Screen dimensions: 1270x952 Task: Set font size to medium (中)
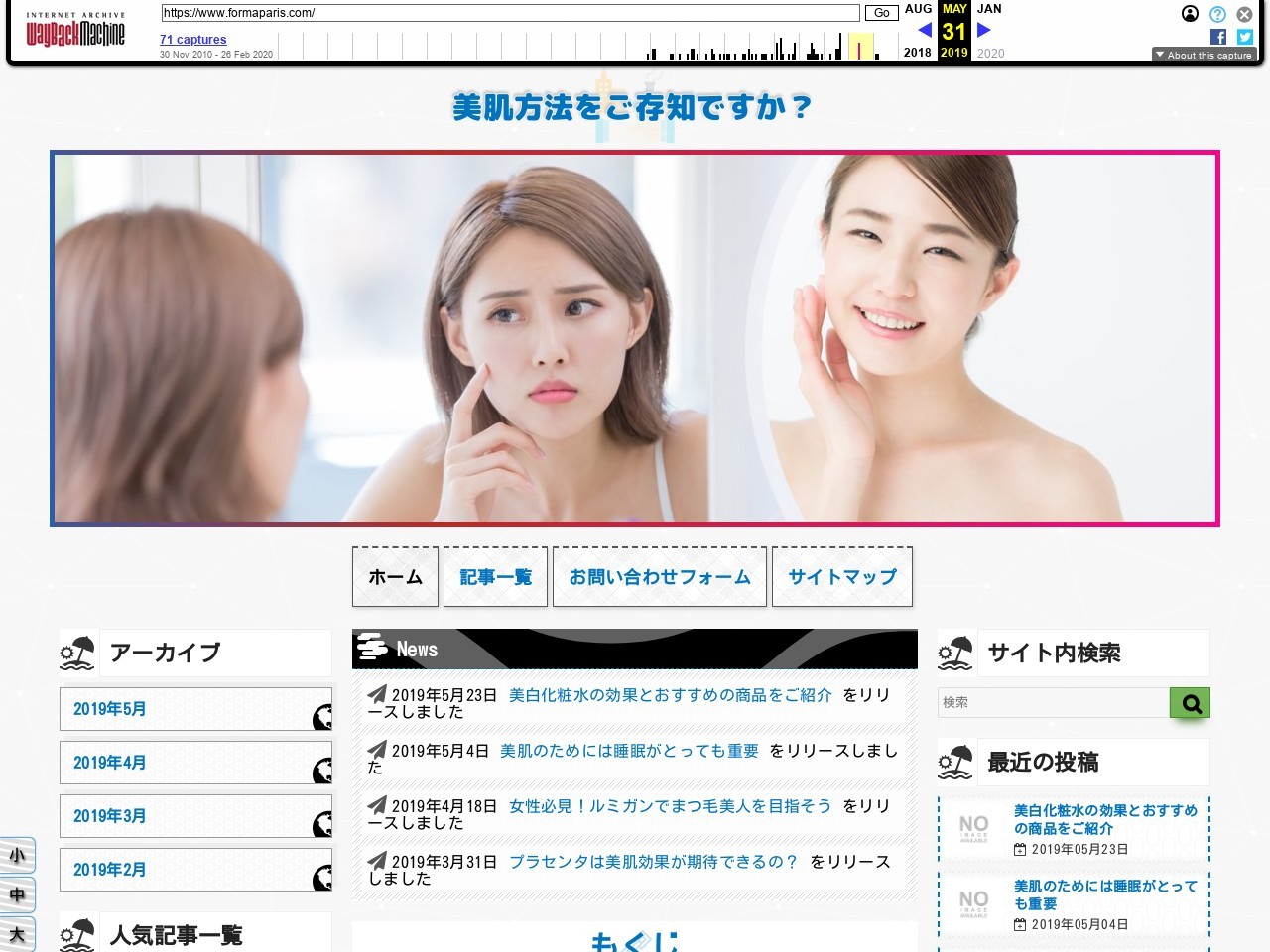click(17, 895)
